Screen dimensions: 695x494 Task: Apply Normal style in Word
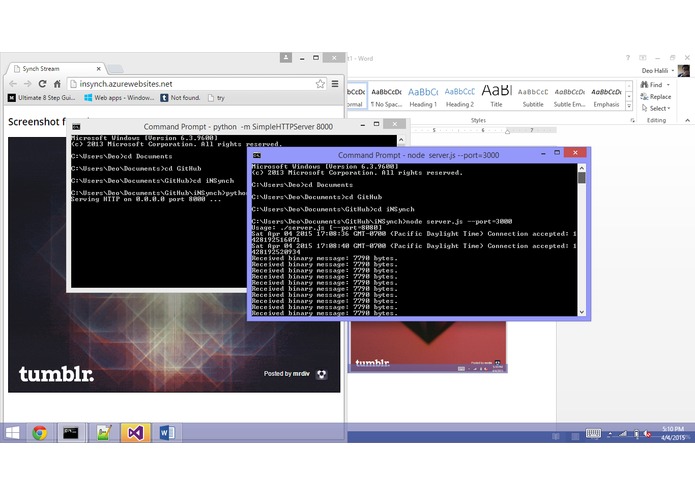[x=357, y=97]
